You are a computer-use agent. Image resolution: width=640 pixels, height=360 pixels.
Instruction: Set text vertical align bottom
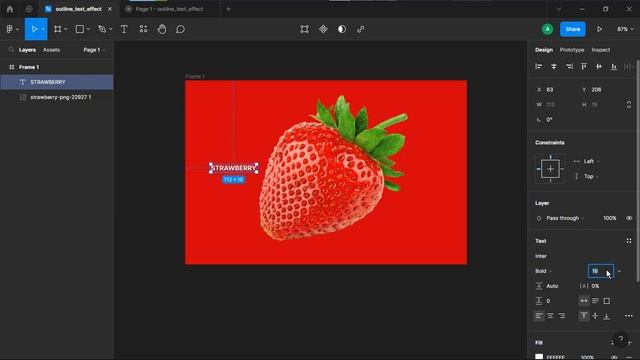click(607, 316)
